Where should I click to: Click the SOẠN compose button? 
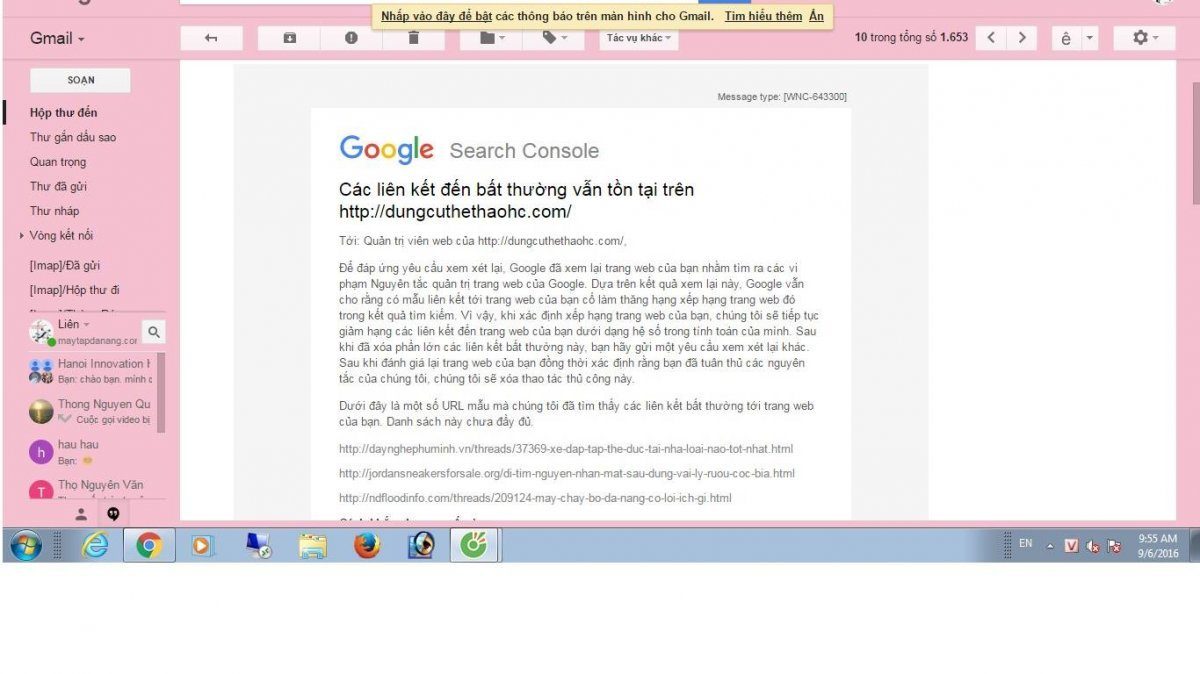point(80,80)
